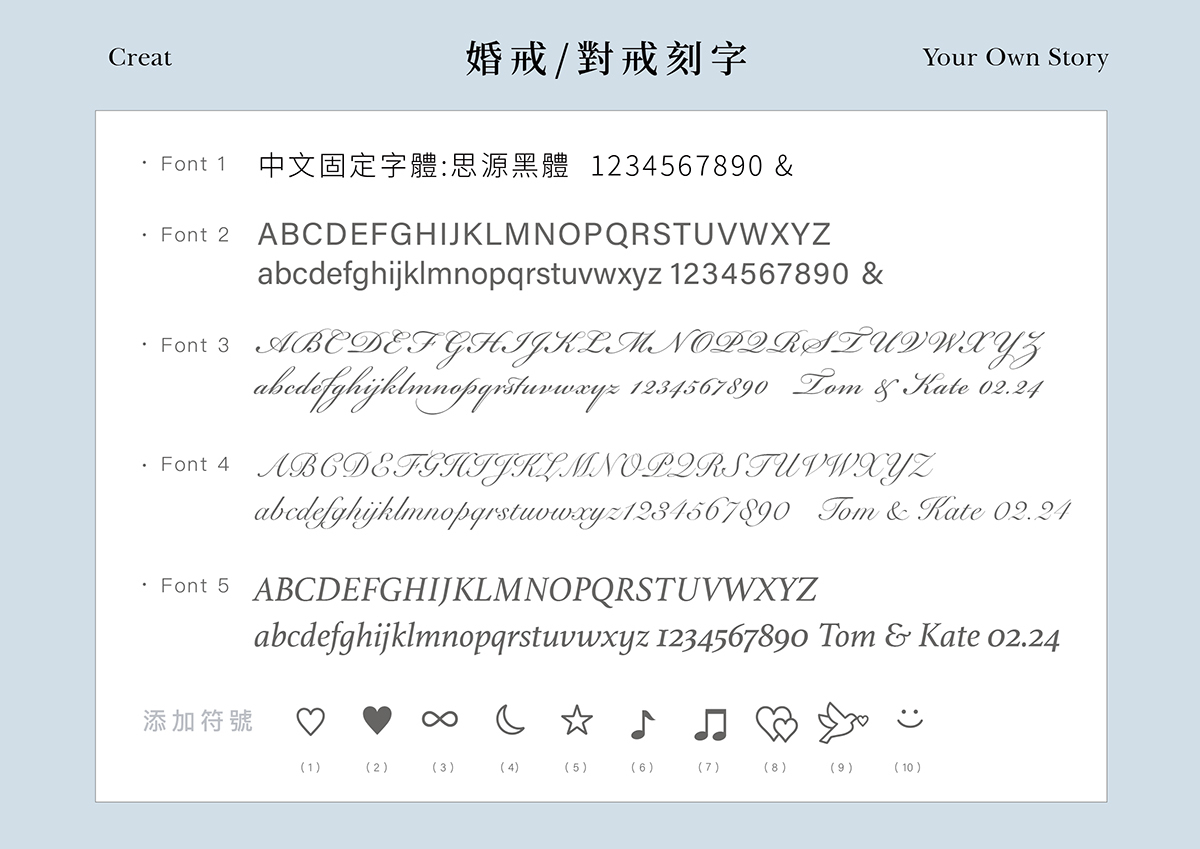Click the 'Your Own Story' header text
This screenshot has width=1200, height=849.
[x=1016, y=58]
